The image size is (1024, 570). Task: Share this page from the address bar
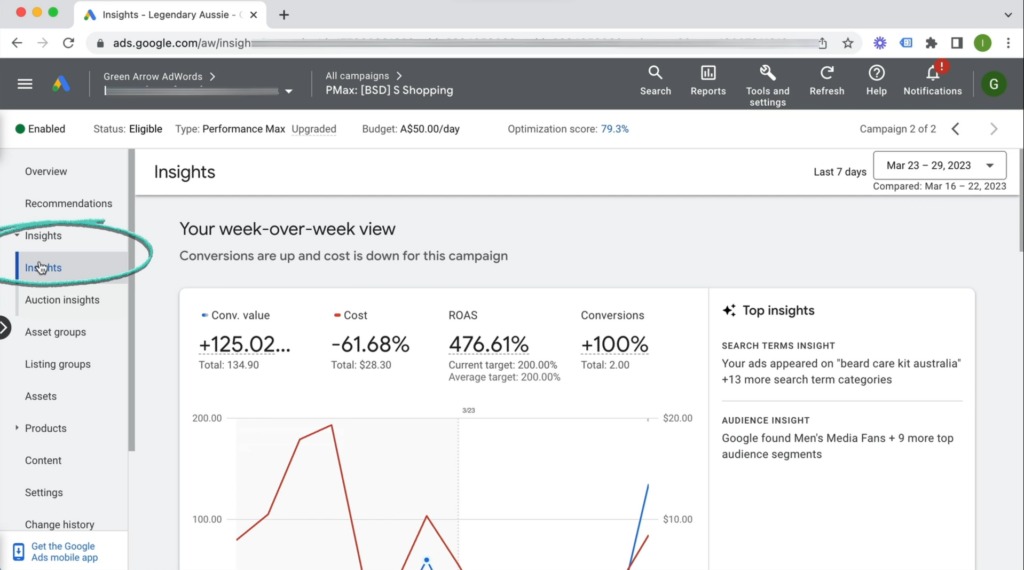822,43
